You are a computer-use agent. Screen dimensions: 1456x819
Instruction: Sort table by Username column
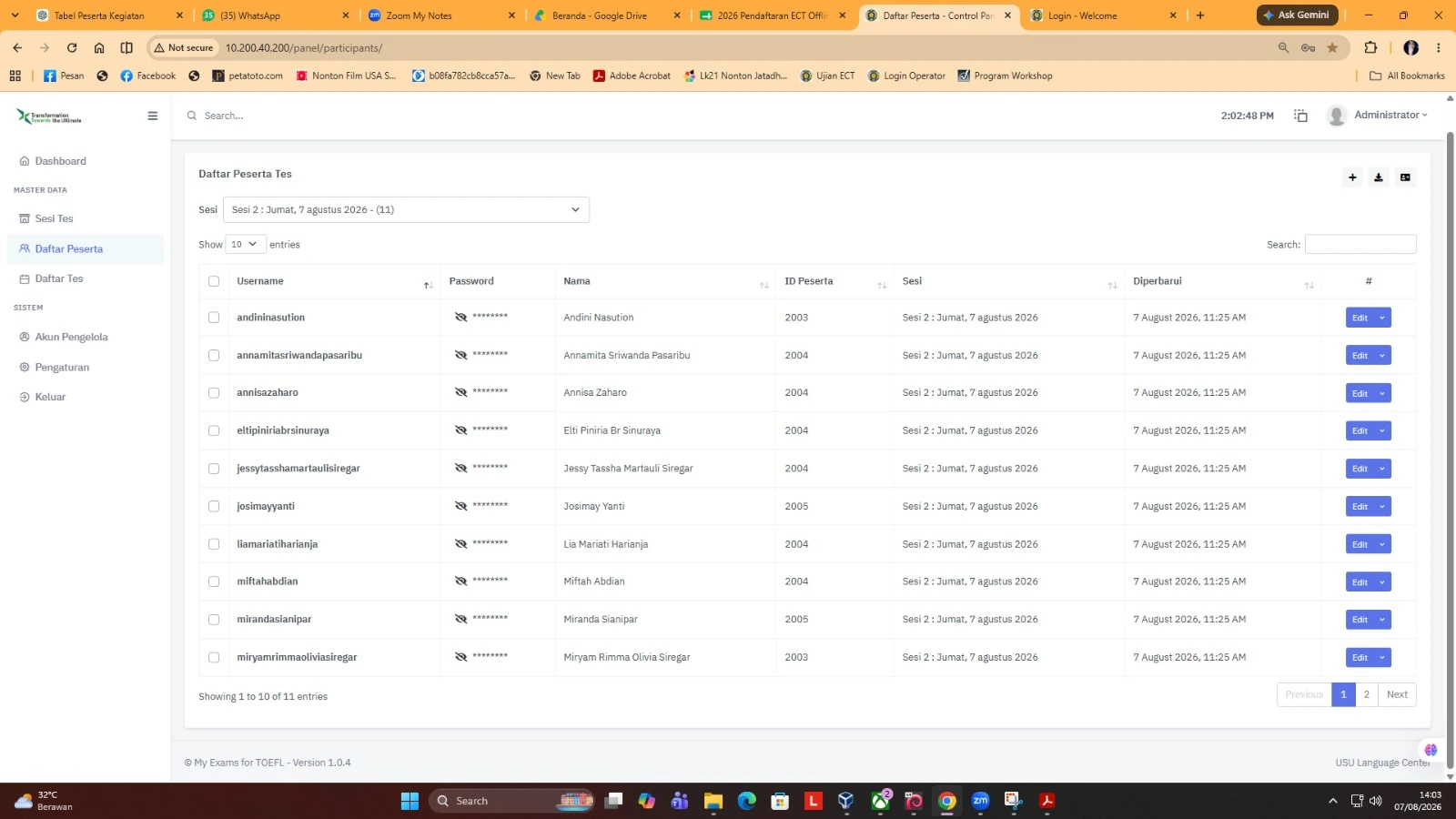[x=335, y=281]
